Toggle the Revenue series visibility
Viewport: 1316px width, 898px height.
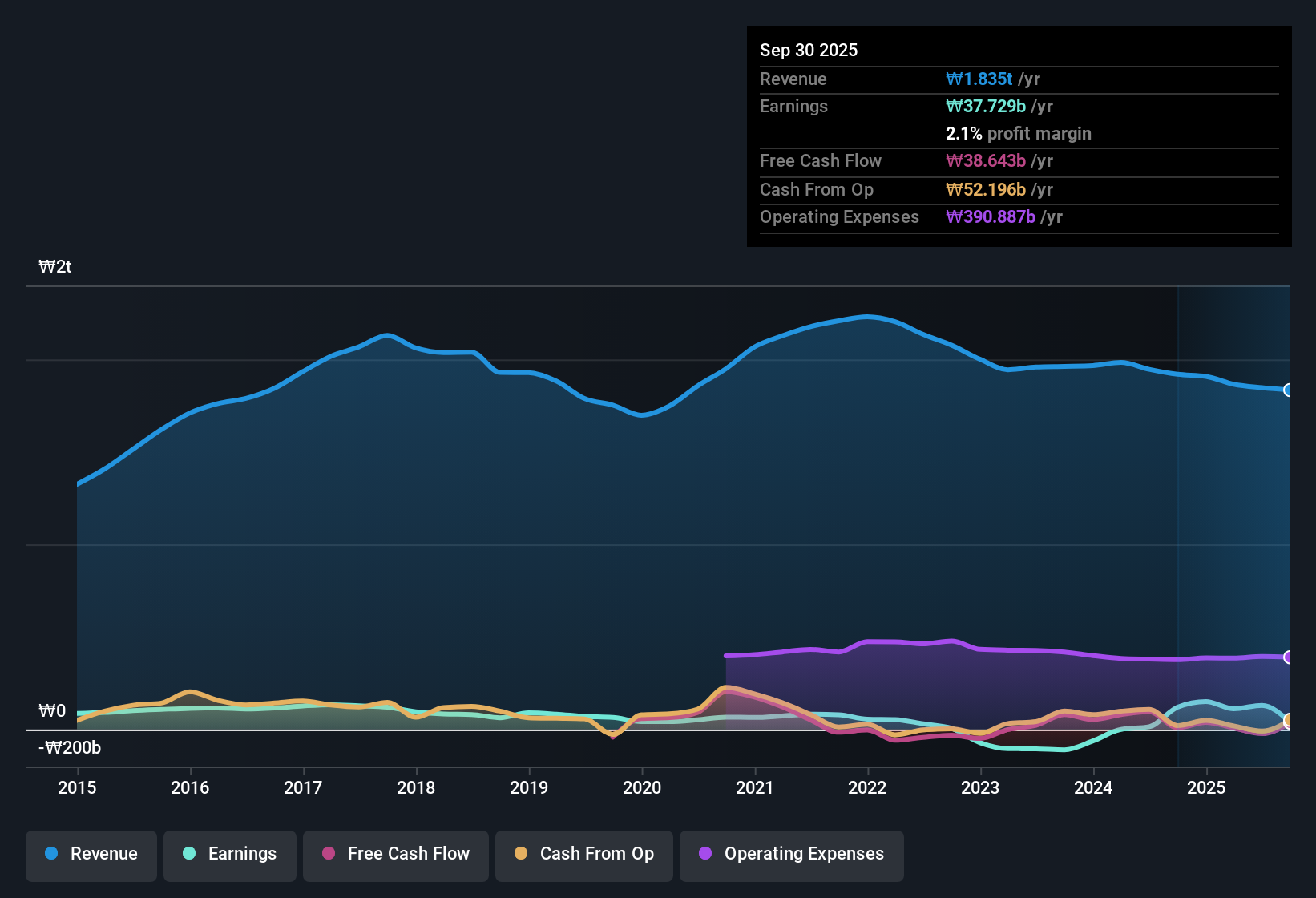[x=91, y=854]
